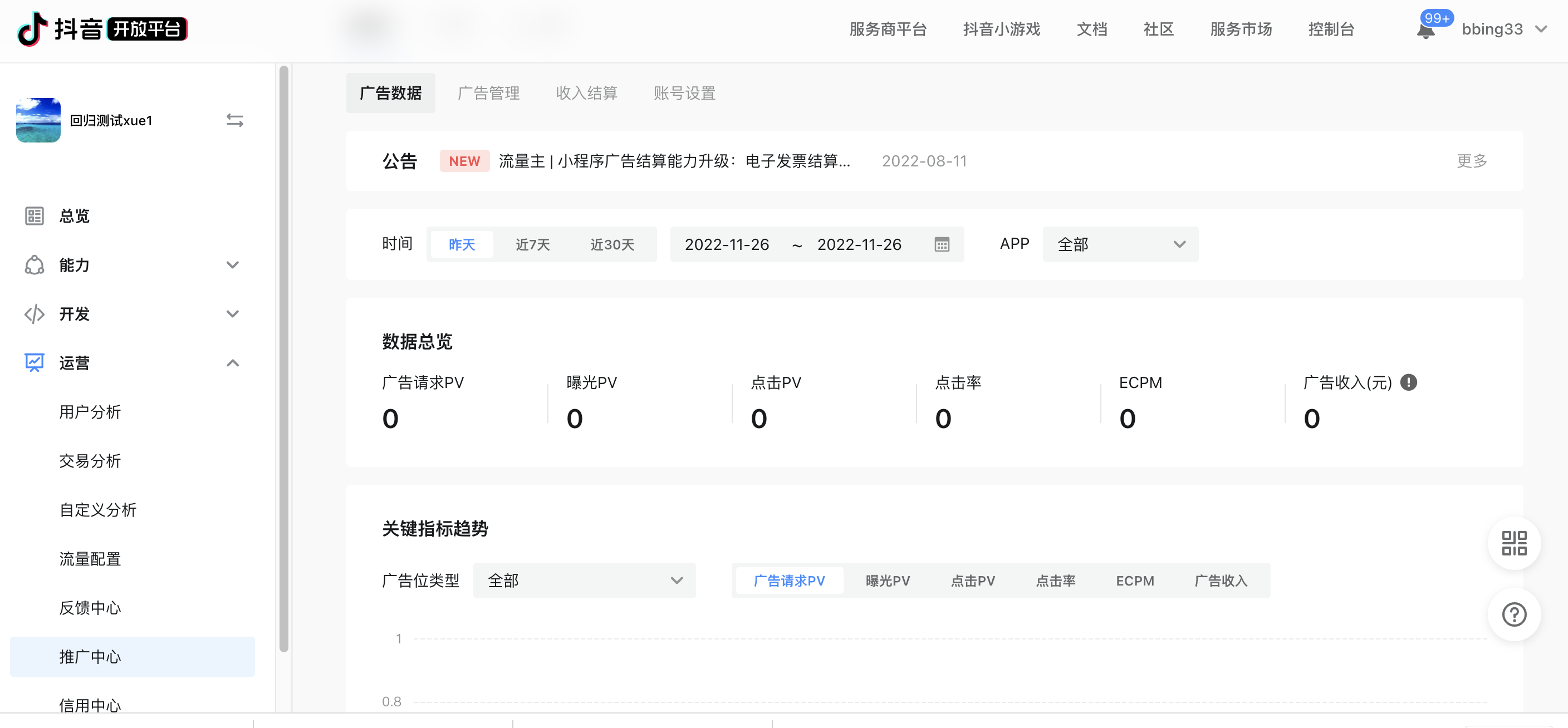Go to 交易分析 in sidebar
Viewport: 1568px width, 728px height.
click(x=90, y=461)
